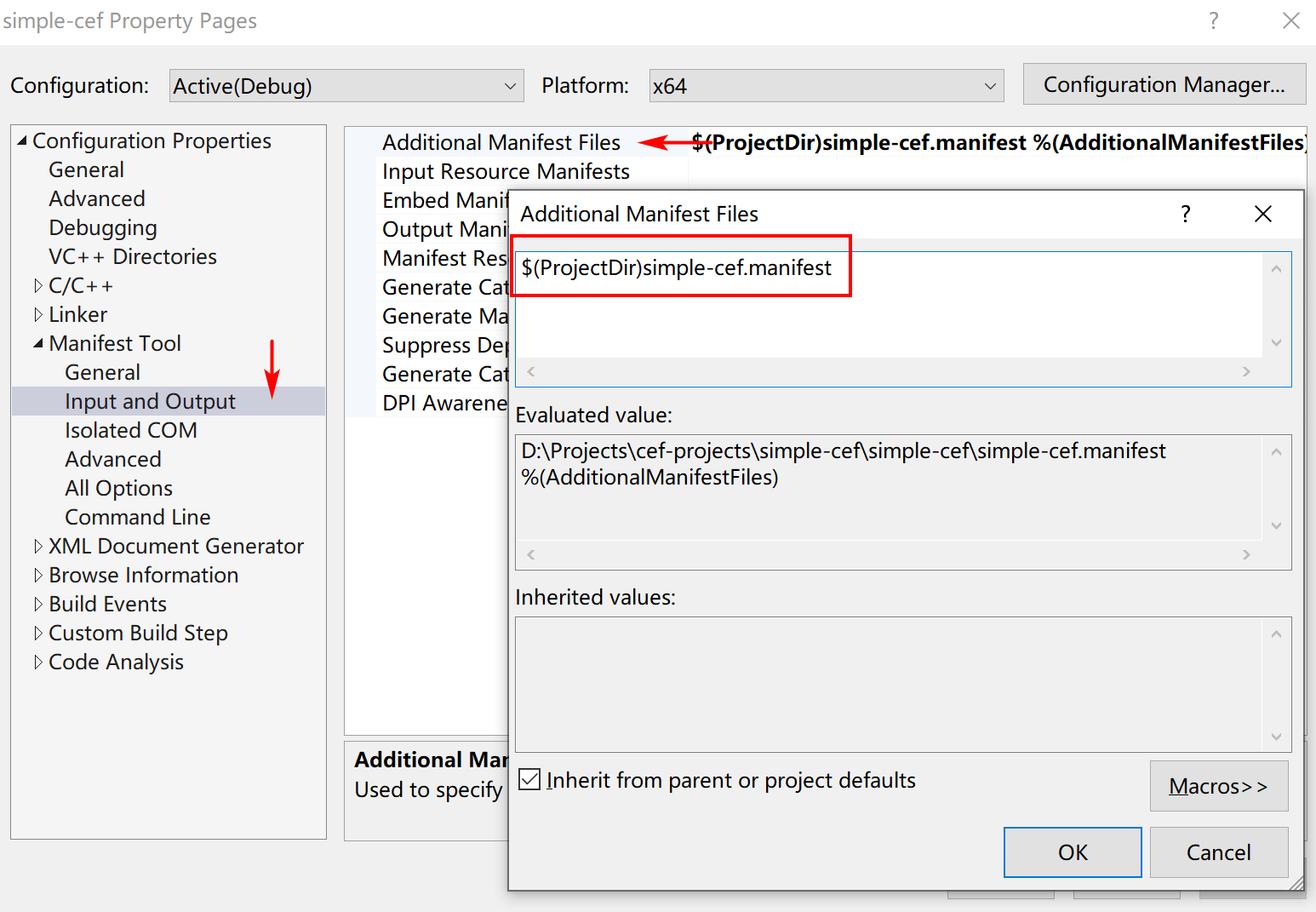Toggle Inherit from parent or project defaults
This screenshot has width=1316, height=912.
529,779
